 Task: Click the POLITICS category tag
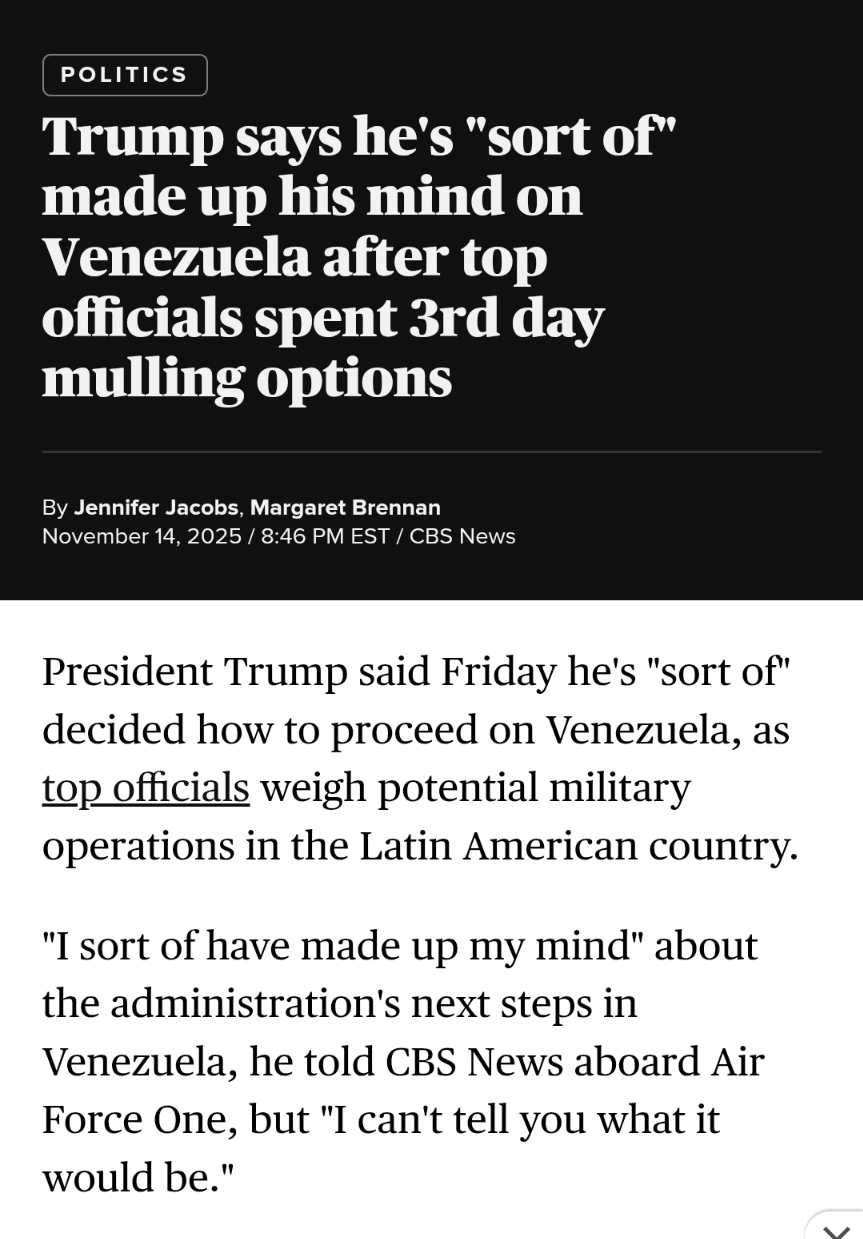point(124,75)
